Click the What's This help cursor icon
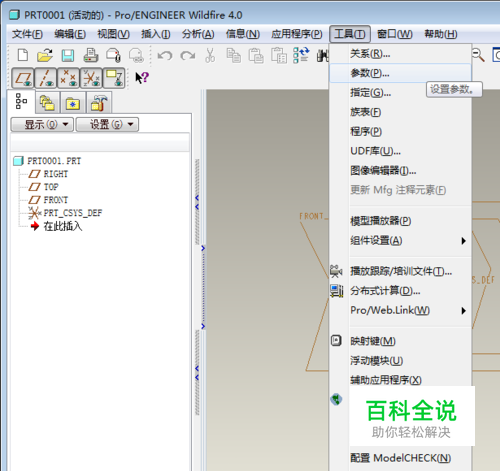The image size is (500, 471). tap(142, 78)
